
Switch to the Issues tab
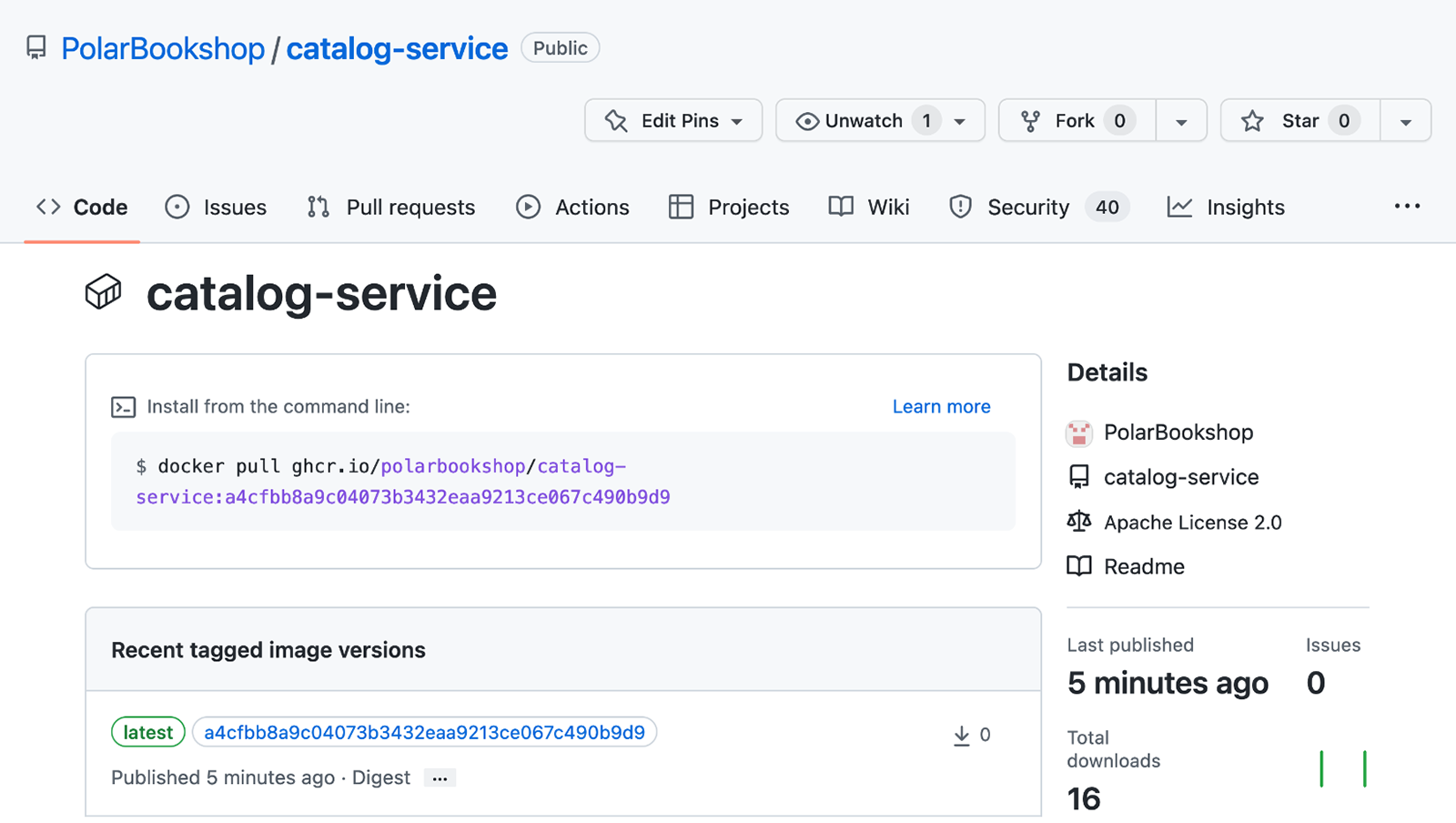[x=216, y=208]
